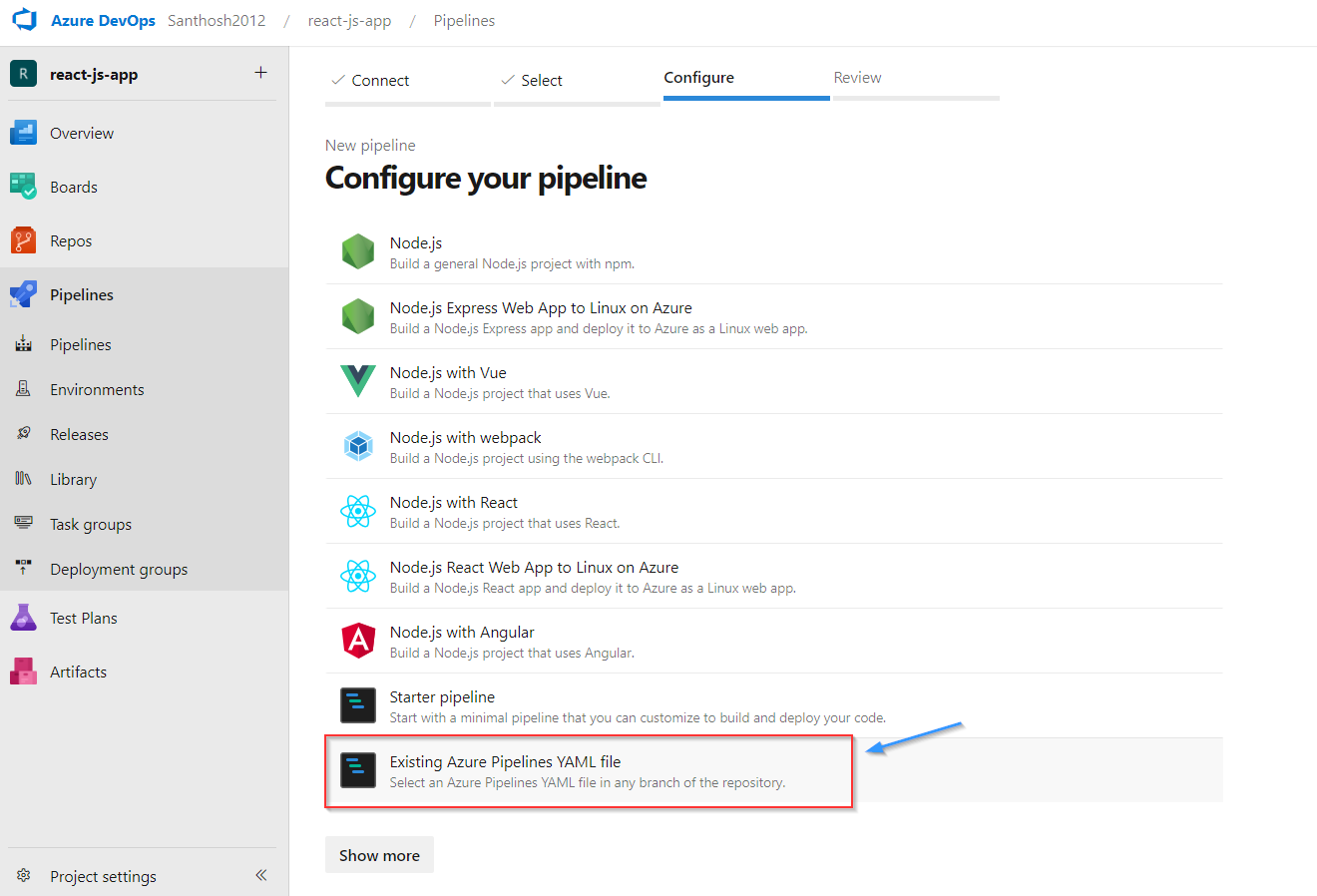
Task: Click the React Web App to Linux icon
Action: tap(358, 576)
